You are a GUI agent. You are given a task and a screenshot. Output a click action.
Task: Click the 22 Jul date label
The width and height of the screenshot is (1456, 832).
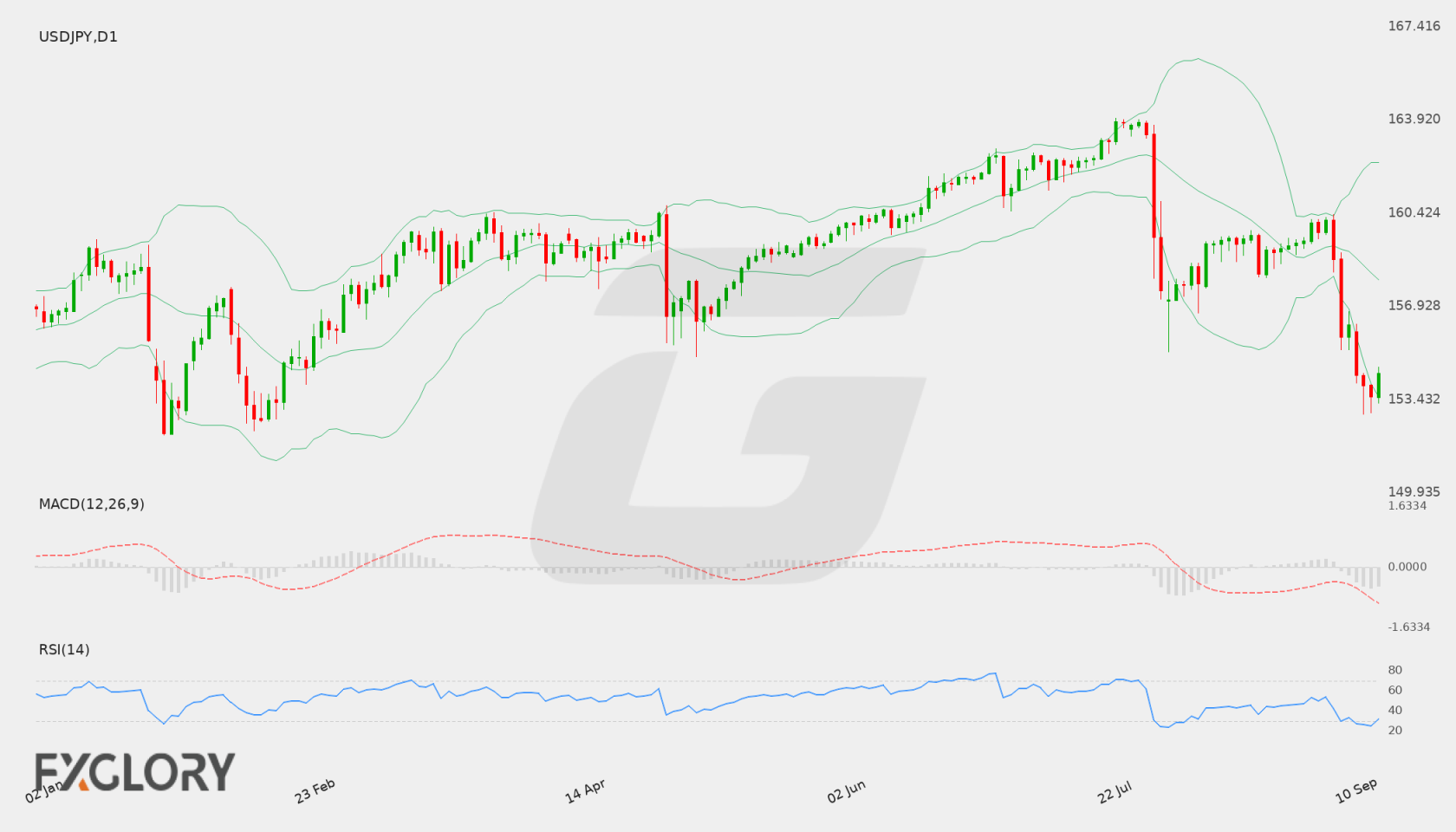click(x=1115, y=790)
